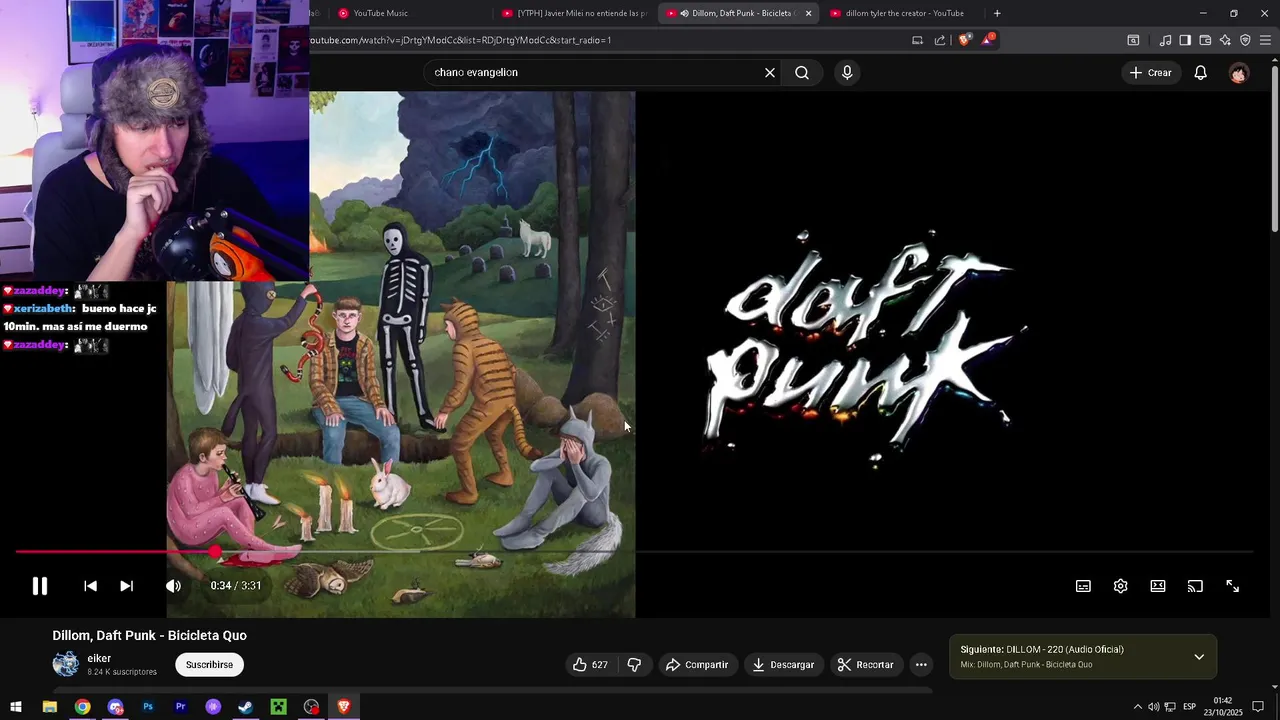Open the eiker channel avatar
The height and width of the screenshot is (720, 1280).
pyautogui.click(x=66, y=664)
